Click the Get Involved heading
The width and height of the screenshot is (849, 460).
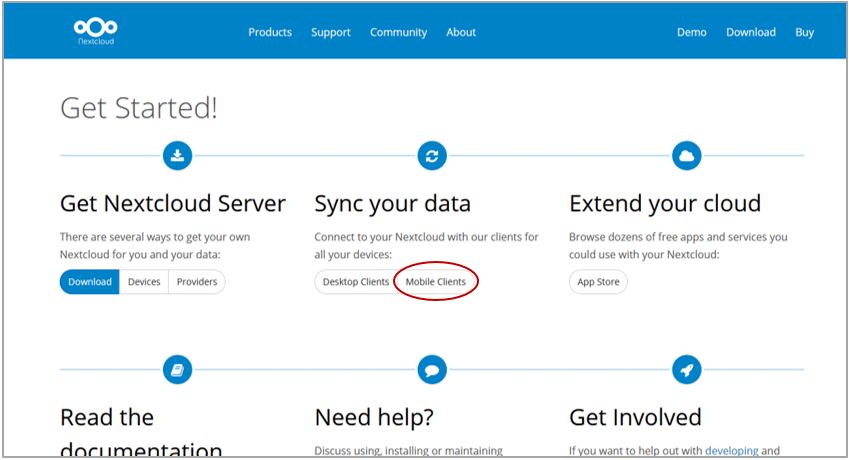point(635,417)
